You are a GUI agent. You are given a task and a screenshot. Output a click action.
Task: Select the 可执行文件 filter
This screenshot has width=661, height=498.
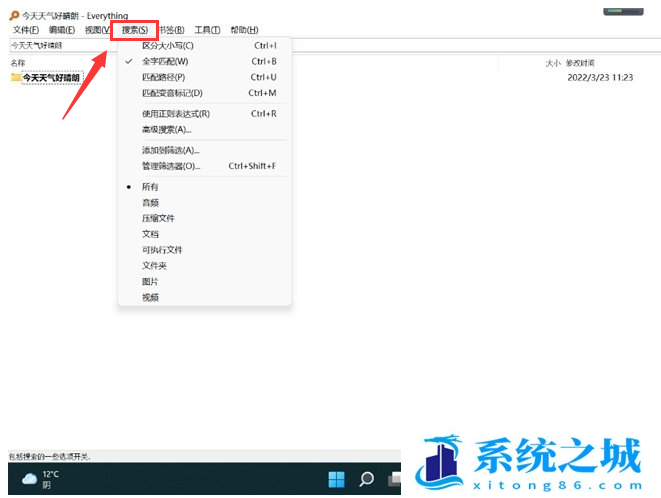click(205, 250)
